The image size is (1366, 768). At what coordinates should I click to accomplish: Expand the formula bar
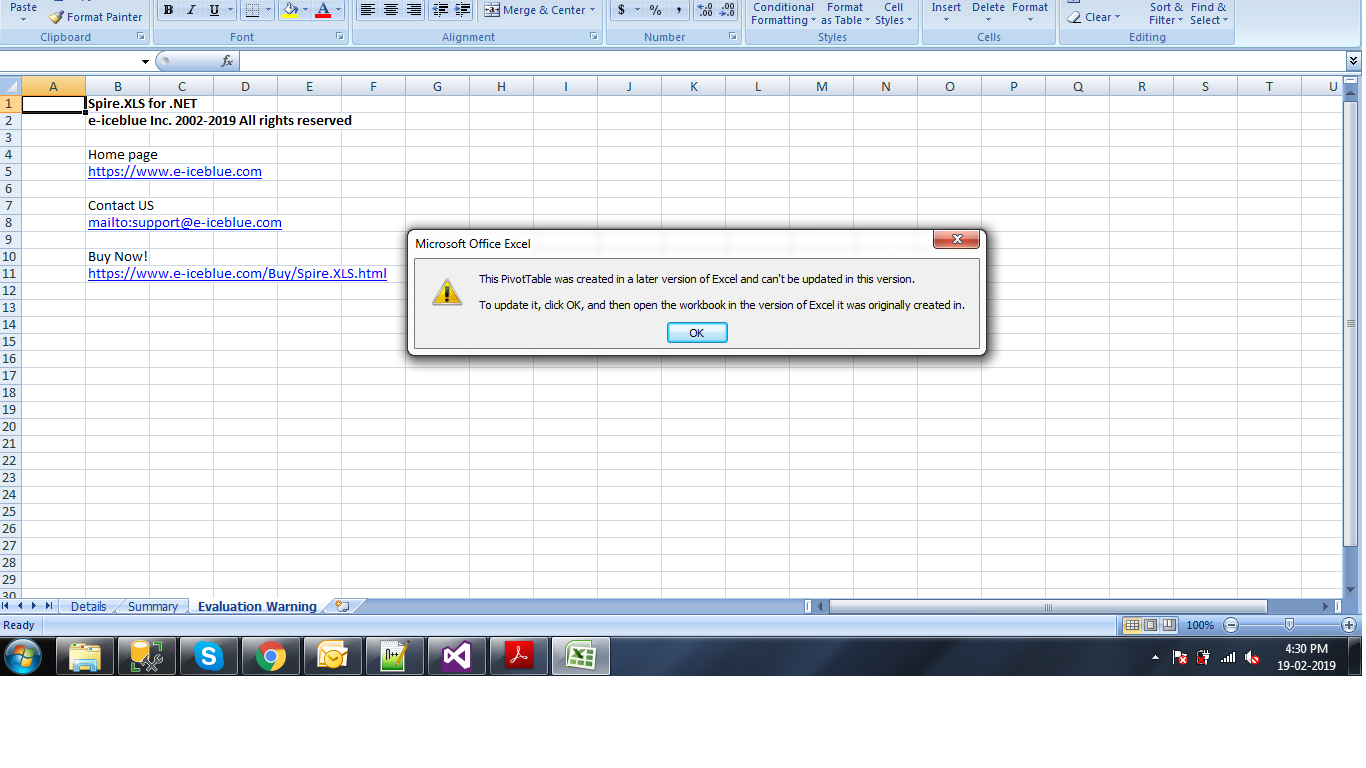(x=1354, y=62)
